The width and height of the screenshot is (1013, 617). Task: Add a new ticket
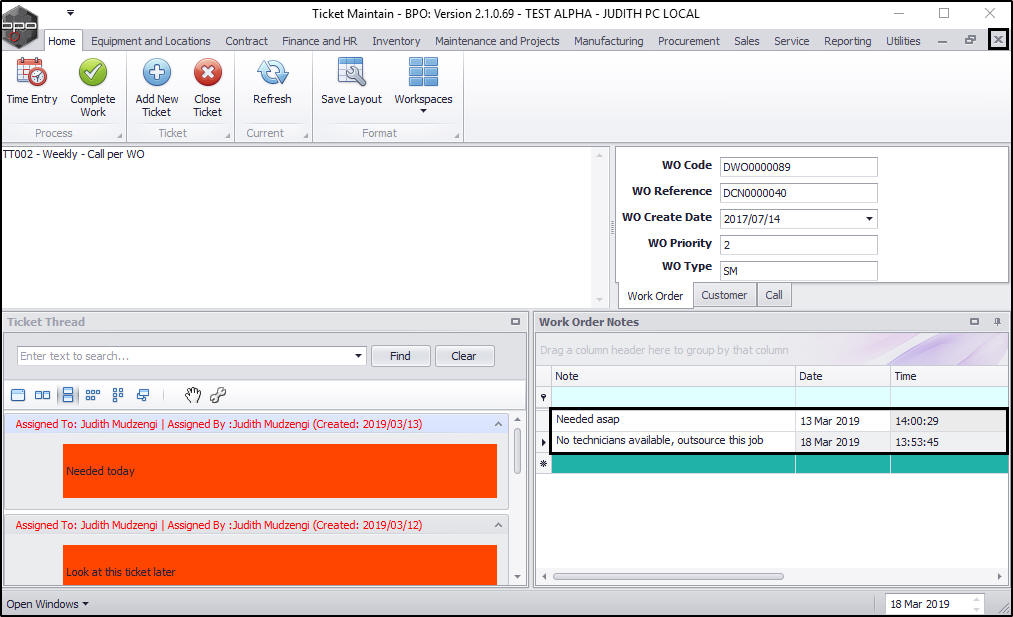(157, 87)
